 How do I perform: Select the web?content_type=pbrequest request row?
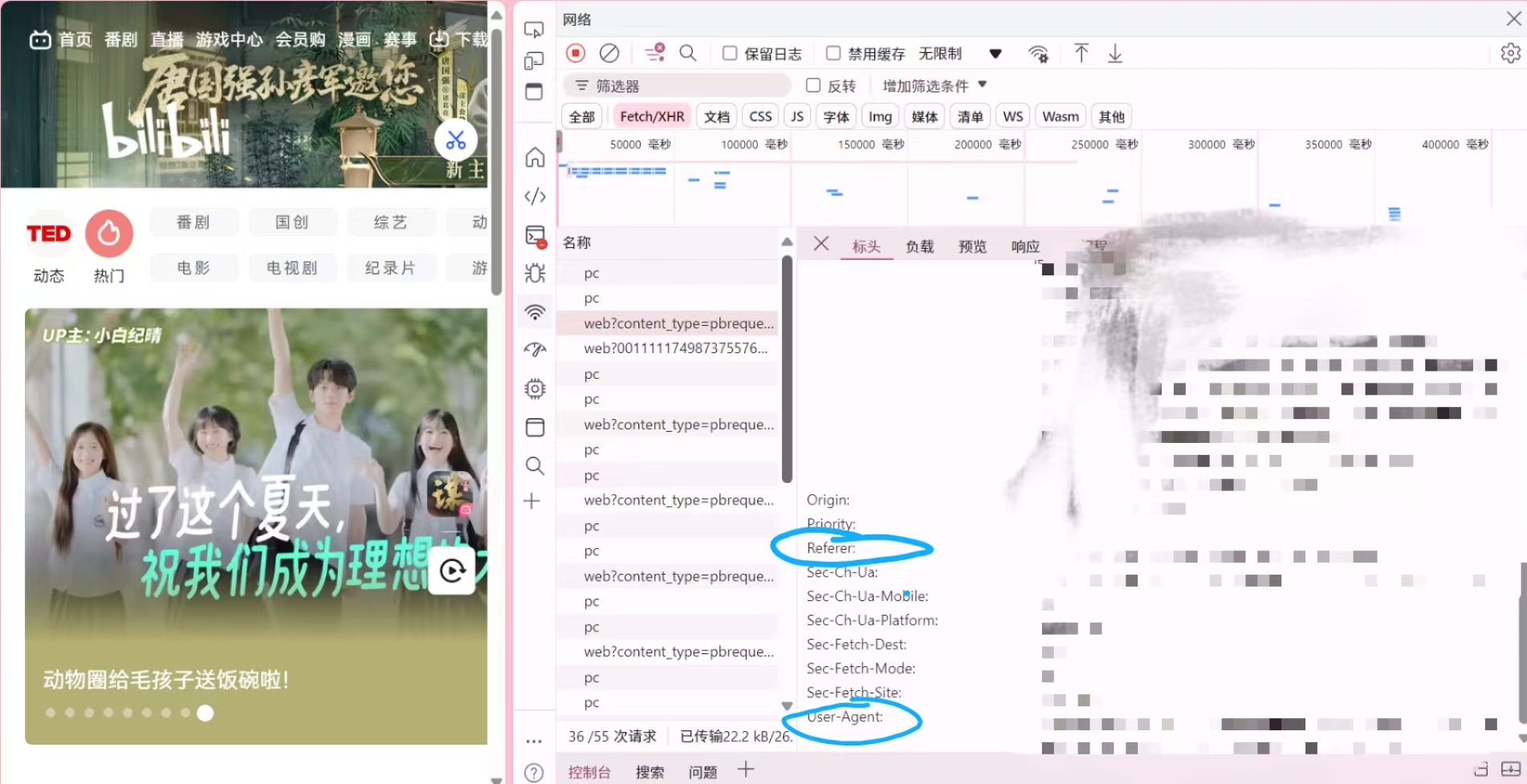678,323
